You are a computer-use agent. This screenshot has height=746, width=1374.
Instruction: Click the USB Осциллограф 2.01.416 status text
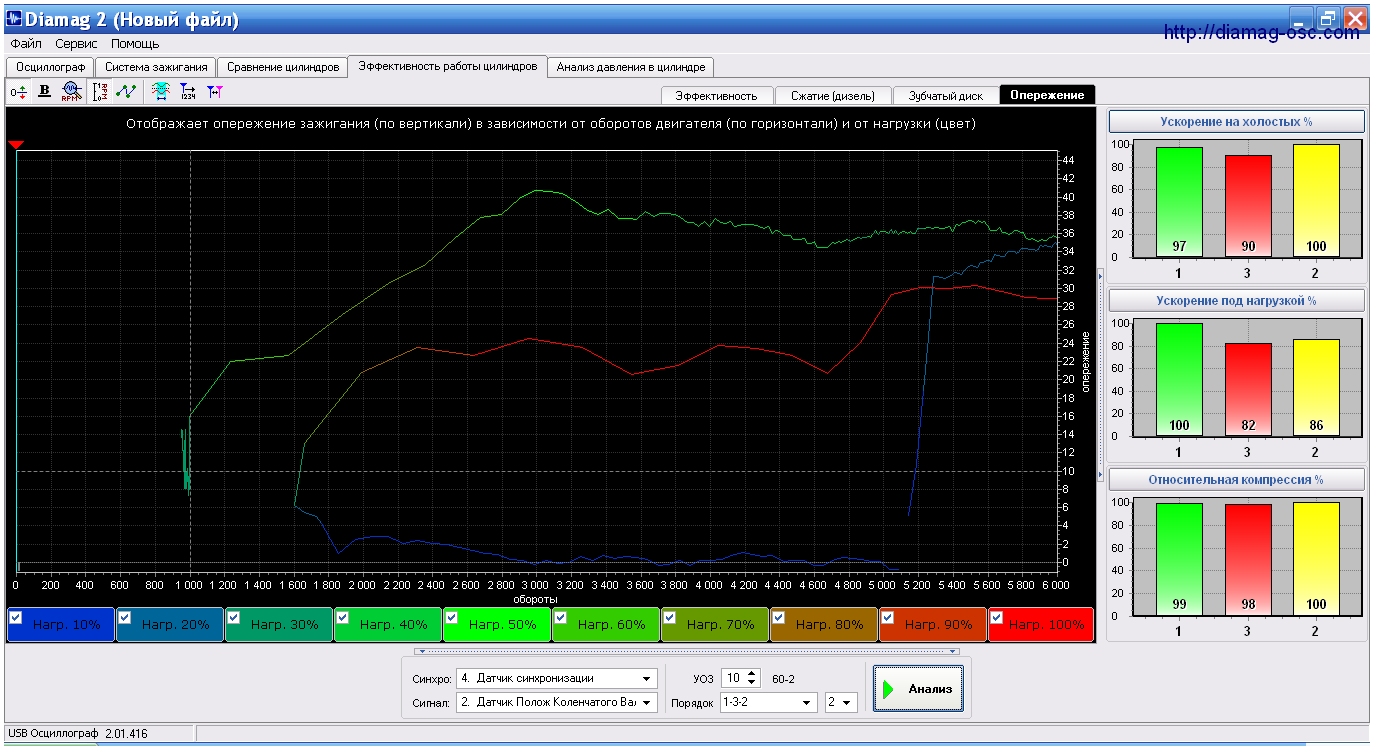click(x=78, y=734)
